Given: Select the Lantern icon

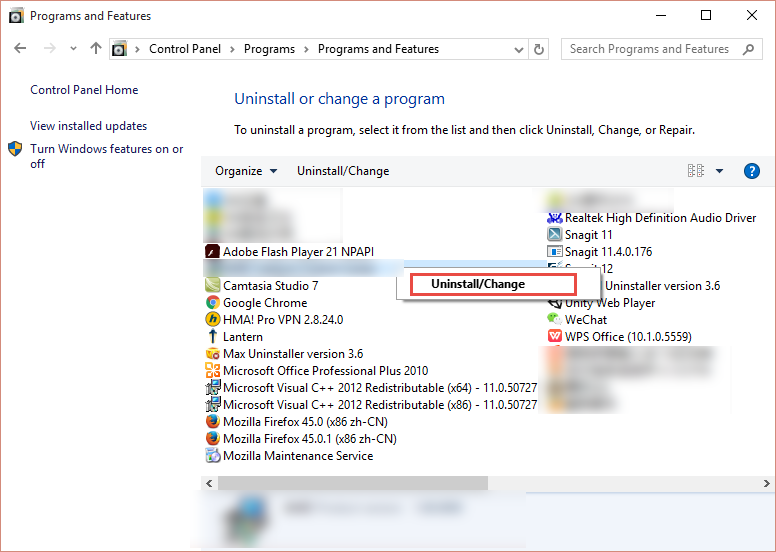Looking at the screenshot, I should click(212, 336).
